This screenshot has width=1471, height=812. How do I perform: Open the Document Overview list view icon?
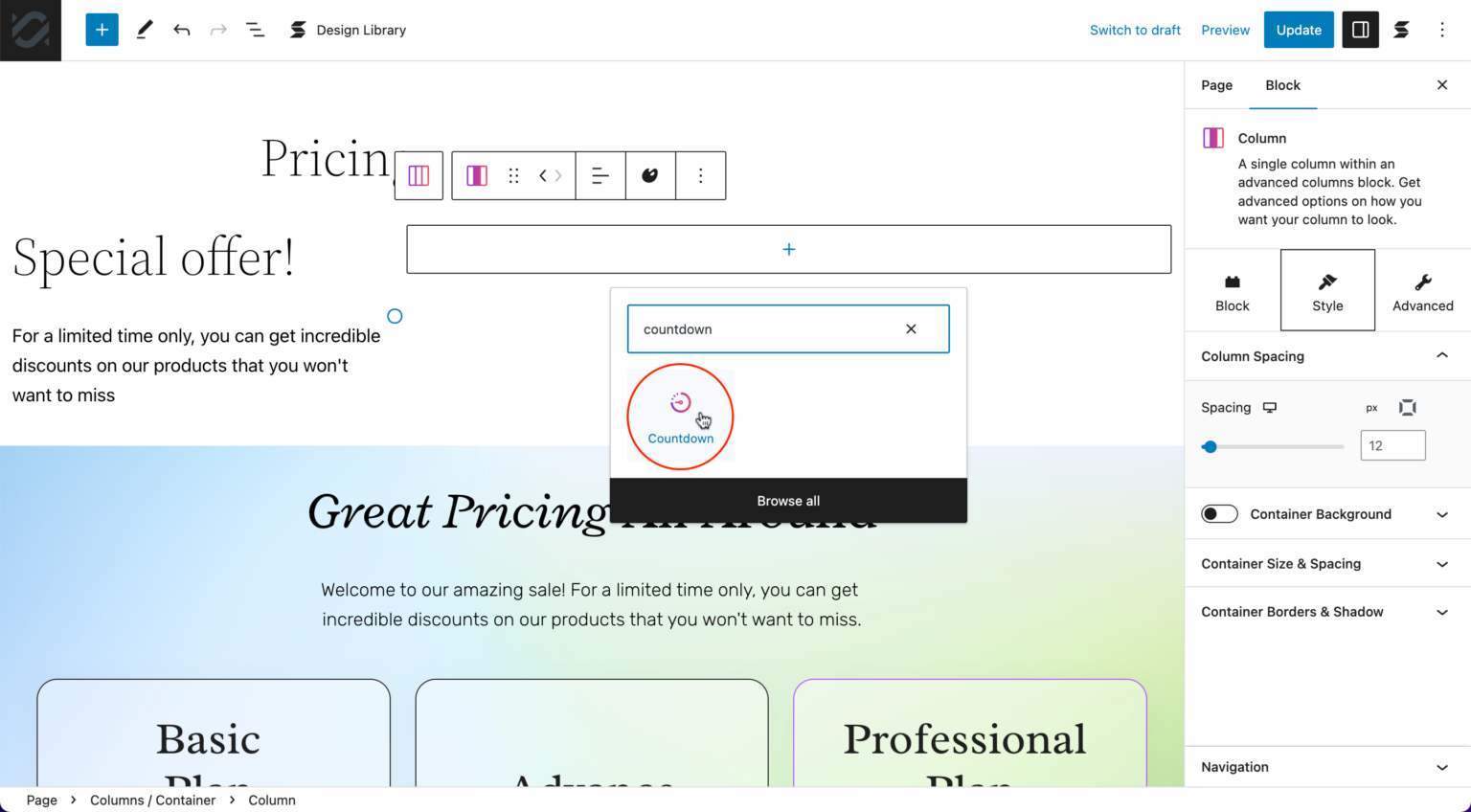click(x=255, y=30)
